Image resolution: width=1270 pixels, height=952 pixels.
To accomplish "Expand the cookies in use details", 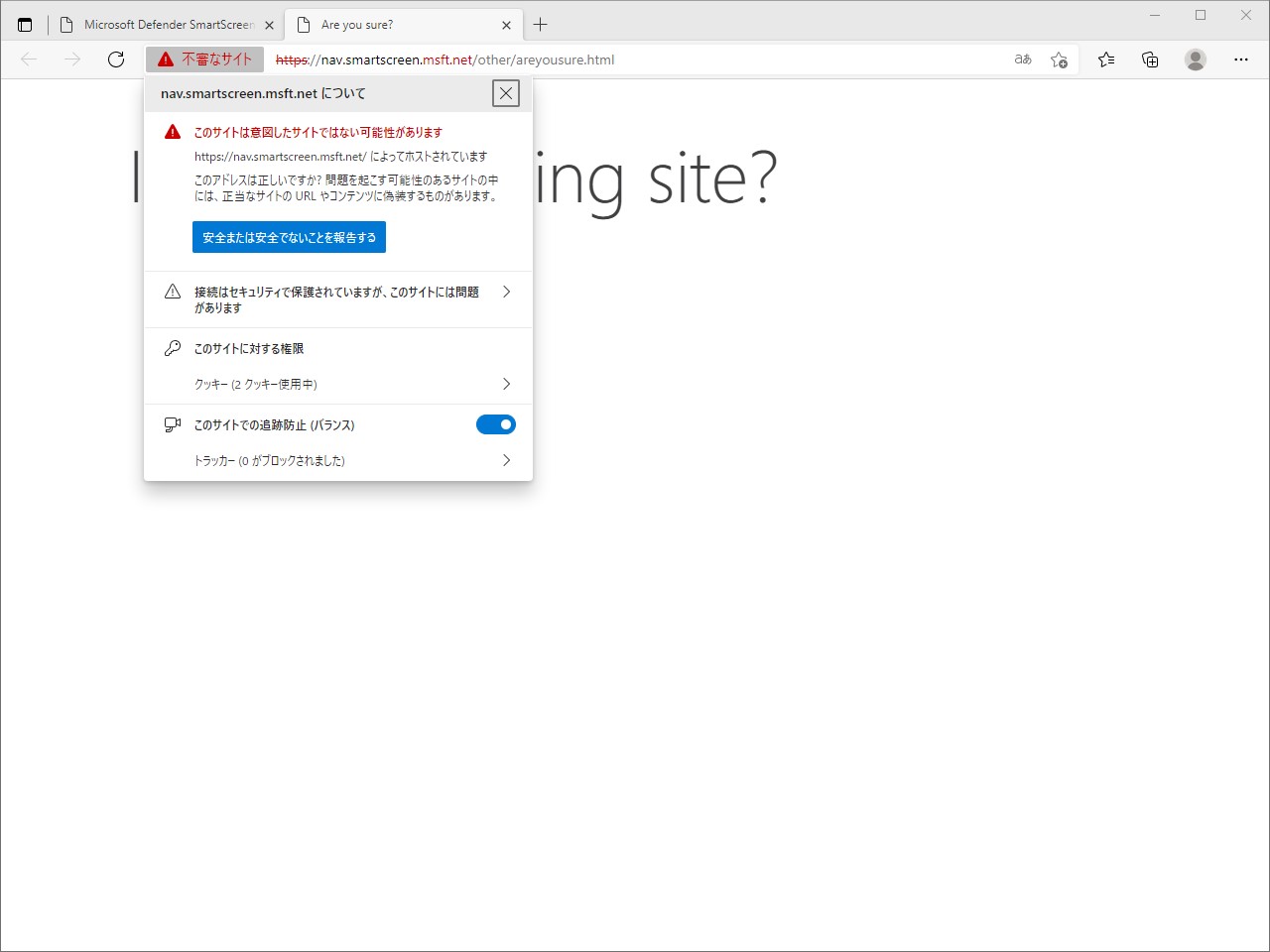I will coord(506,384).
